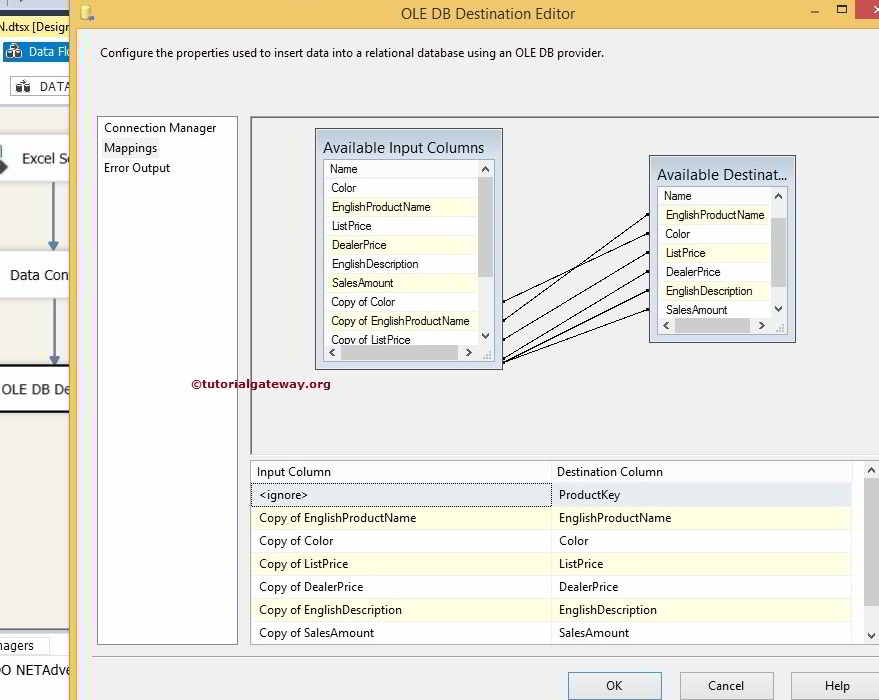Viewport: 879px width, 700px height.
Task: Open the Copy of Color input column dropdown
Action: coord(400,540)
